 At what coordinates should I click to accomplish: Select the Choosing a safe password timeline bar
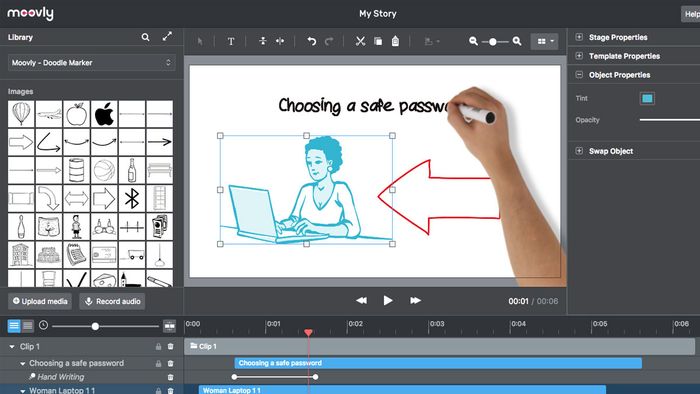pos(438,363)
